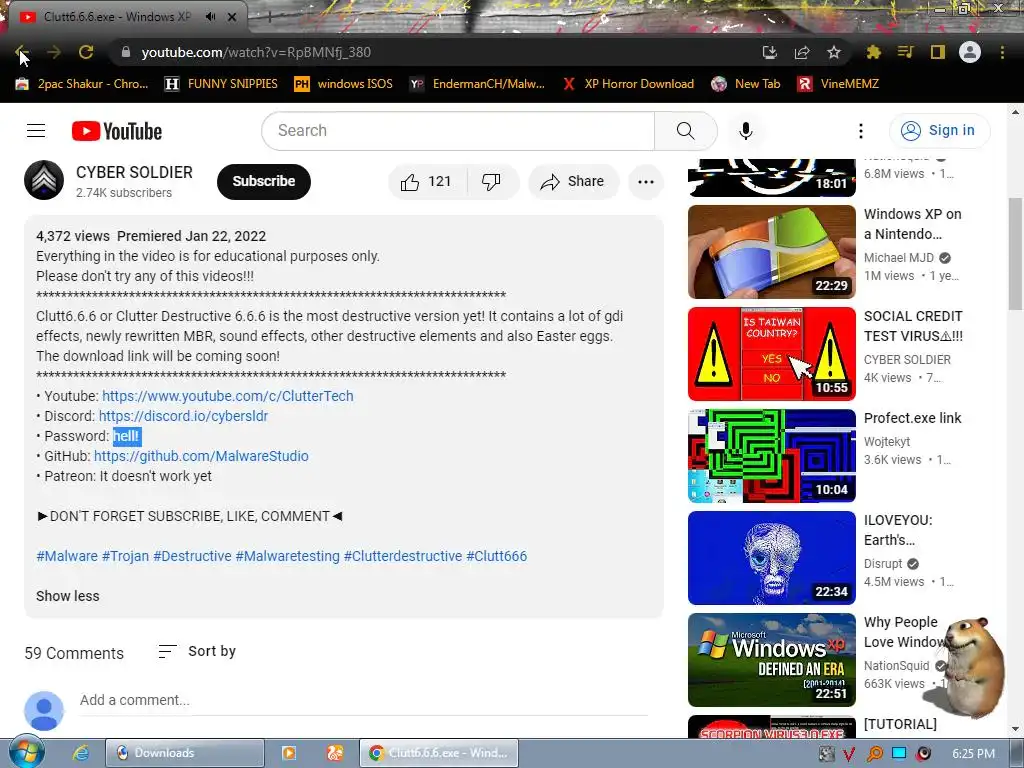Viewport: 1024px width, 768px height.
Task: Click the #Clutt666 hashtag
Action: pyautogui.click(x=496, y=556)
